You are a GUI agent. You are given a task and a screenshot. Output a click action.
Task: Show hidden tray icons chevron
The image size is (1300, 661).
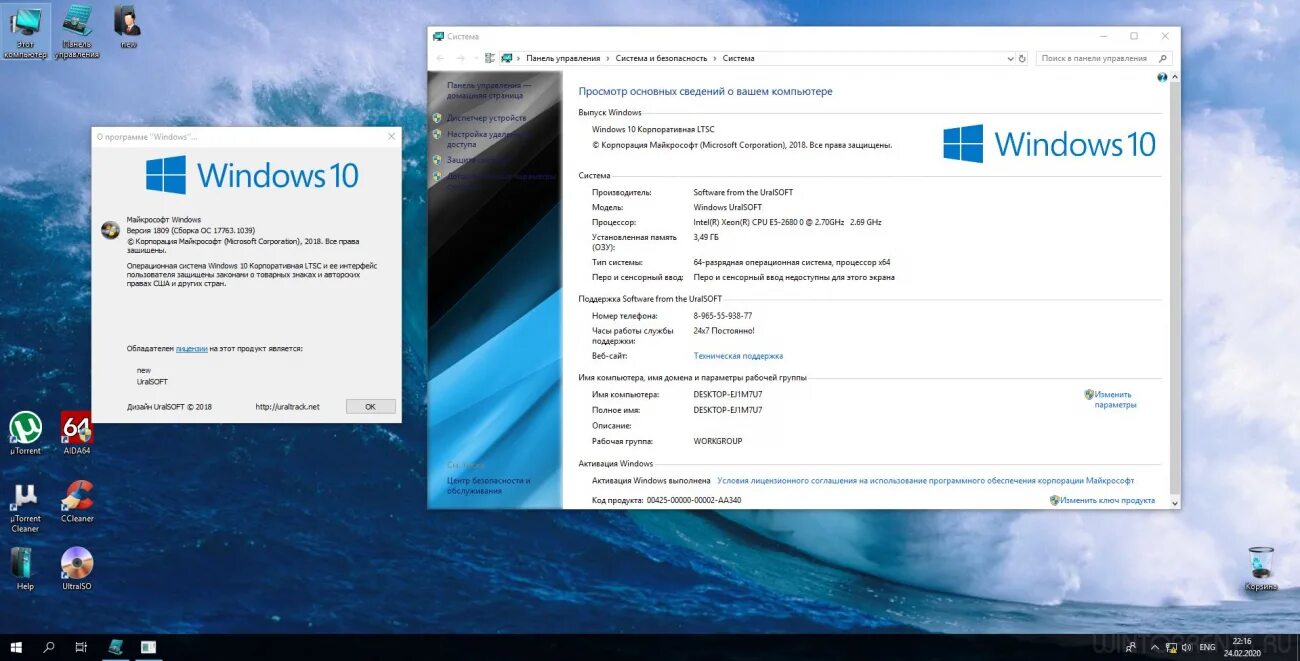[1155, 647]
